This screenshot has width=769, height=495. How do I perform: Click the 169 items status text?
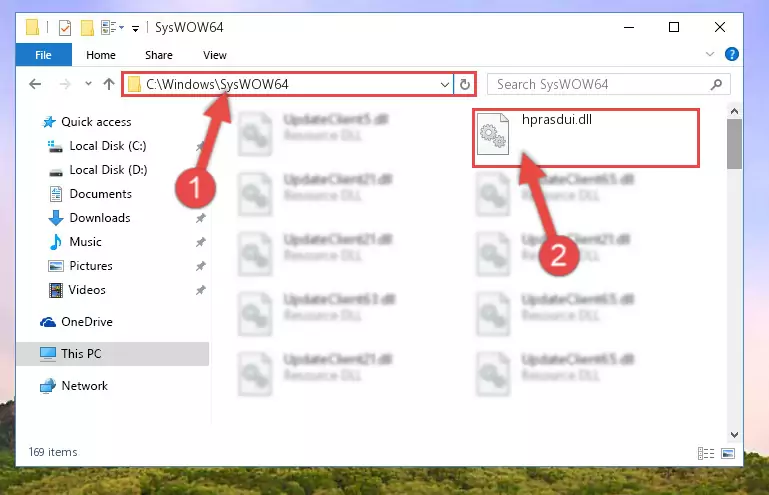point(53,452)
